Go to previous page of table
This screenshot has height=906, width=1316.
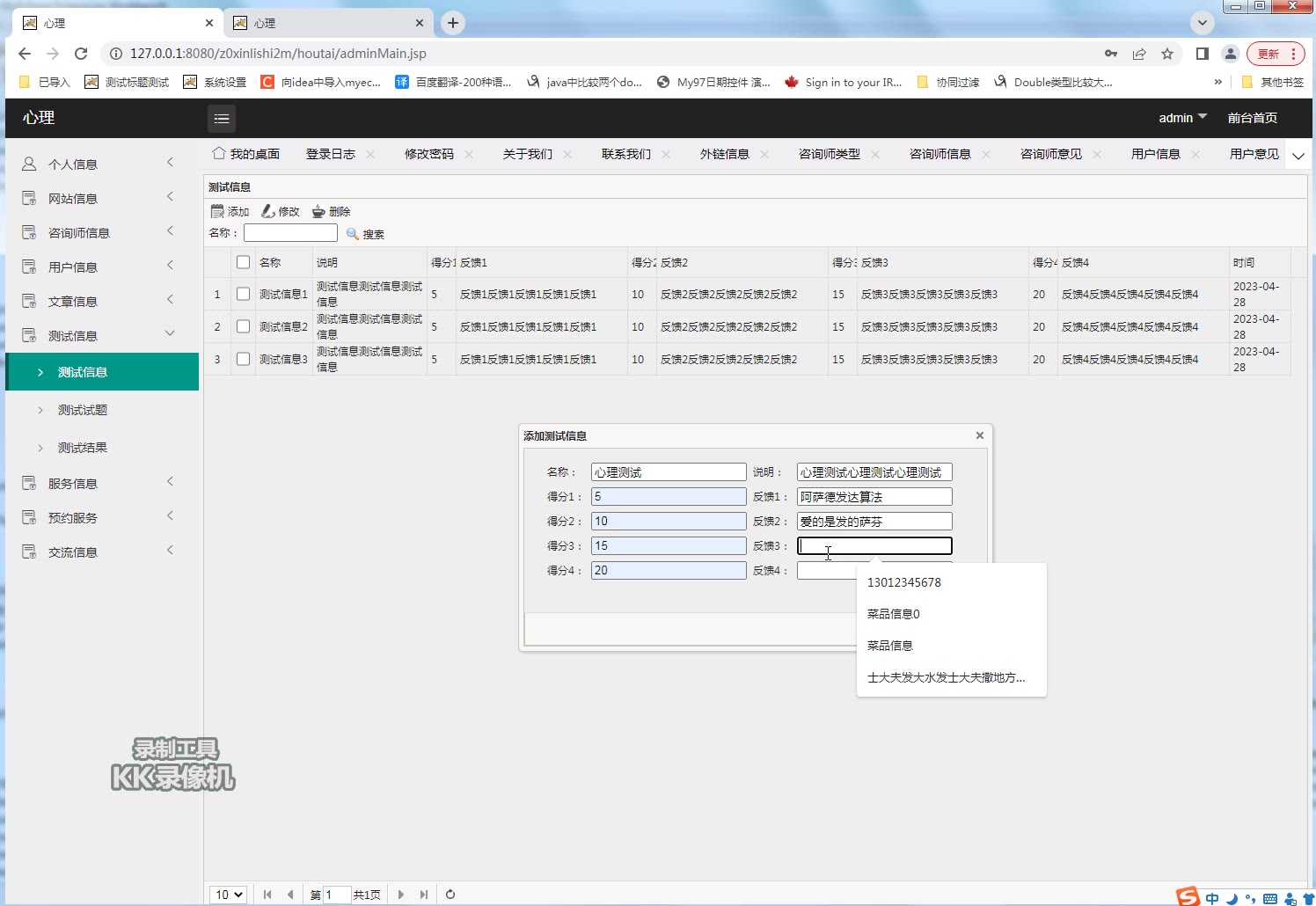[x=290, y=895]
